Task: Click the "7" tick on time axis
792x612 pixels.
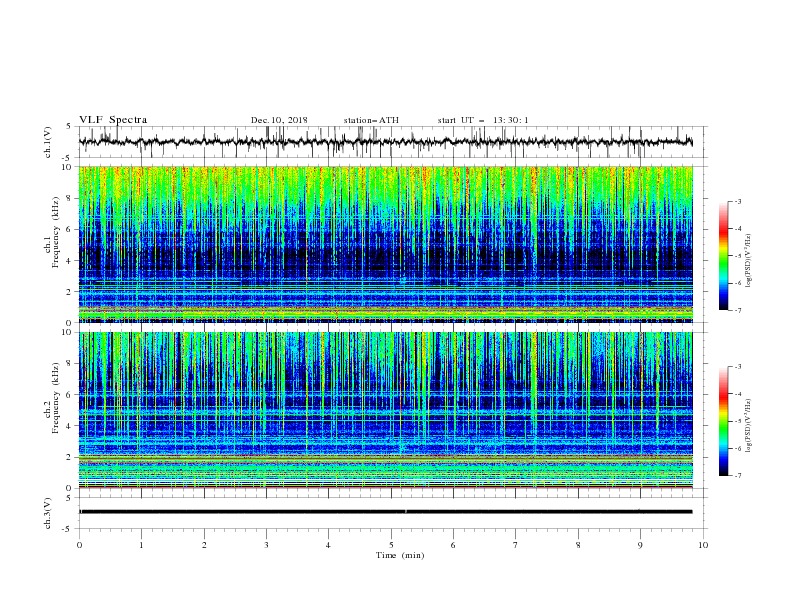Action: pos(516,545)
